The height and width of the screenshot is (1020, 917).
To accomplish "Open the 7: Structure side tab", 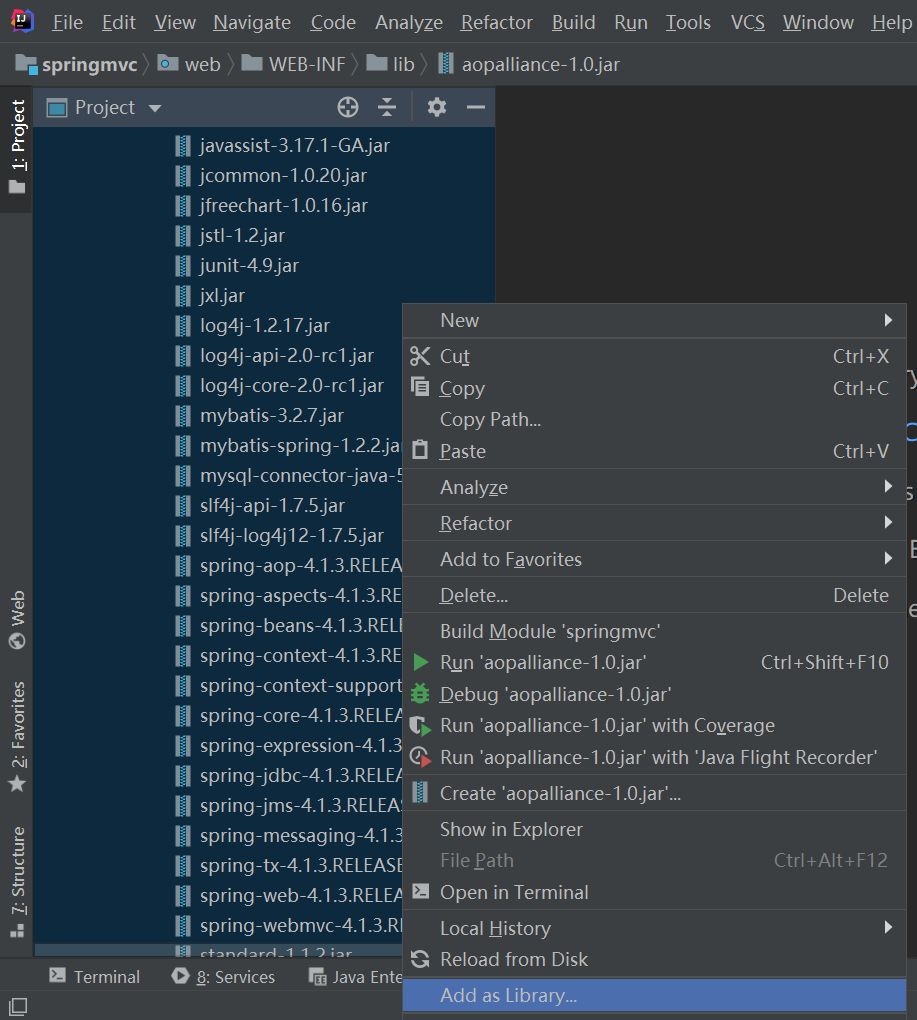I will click(x=17, y=882).
